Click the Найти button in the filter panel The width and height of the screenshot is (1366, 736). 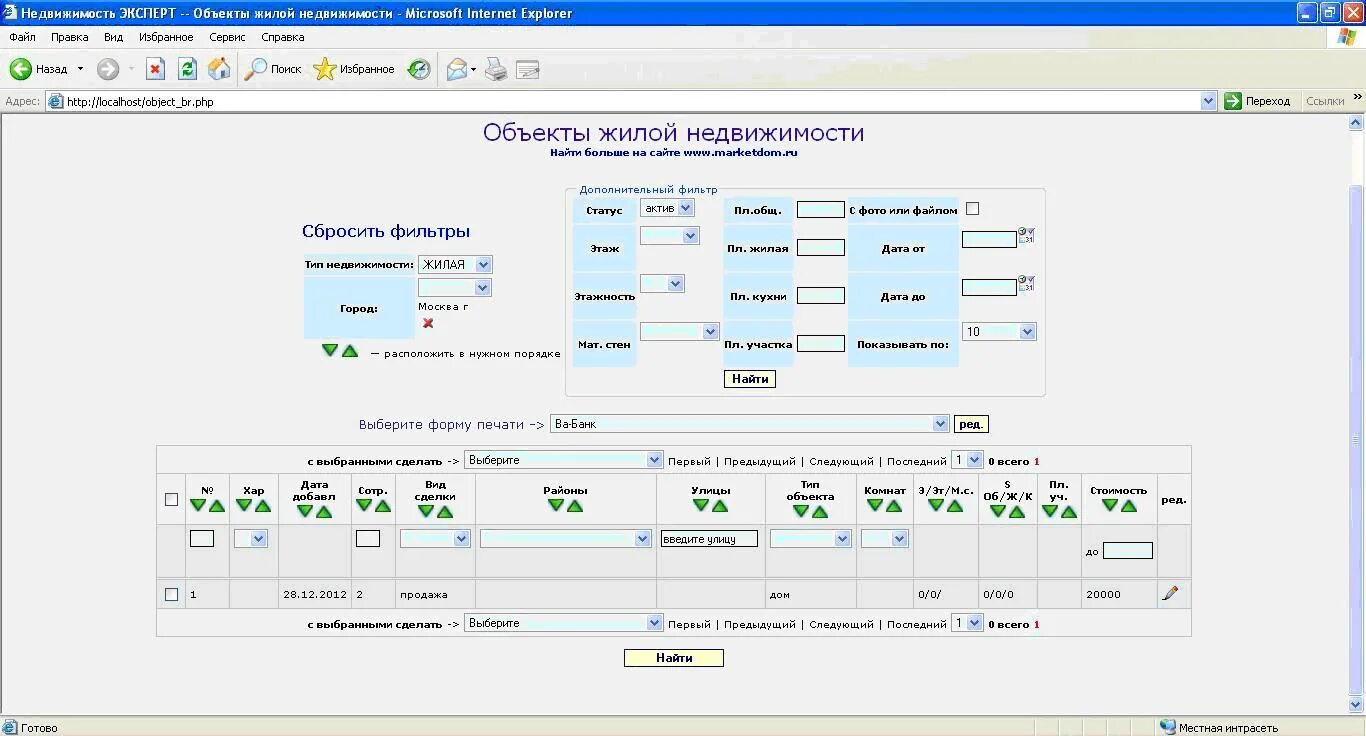(749, 378)
